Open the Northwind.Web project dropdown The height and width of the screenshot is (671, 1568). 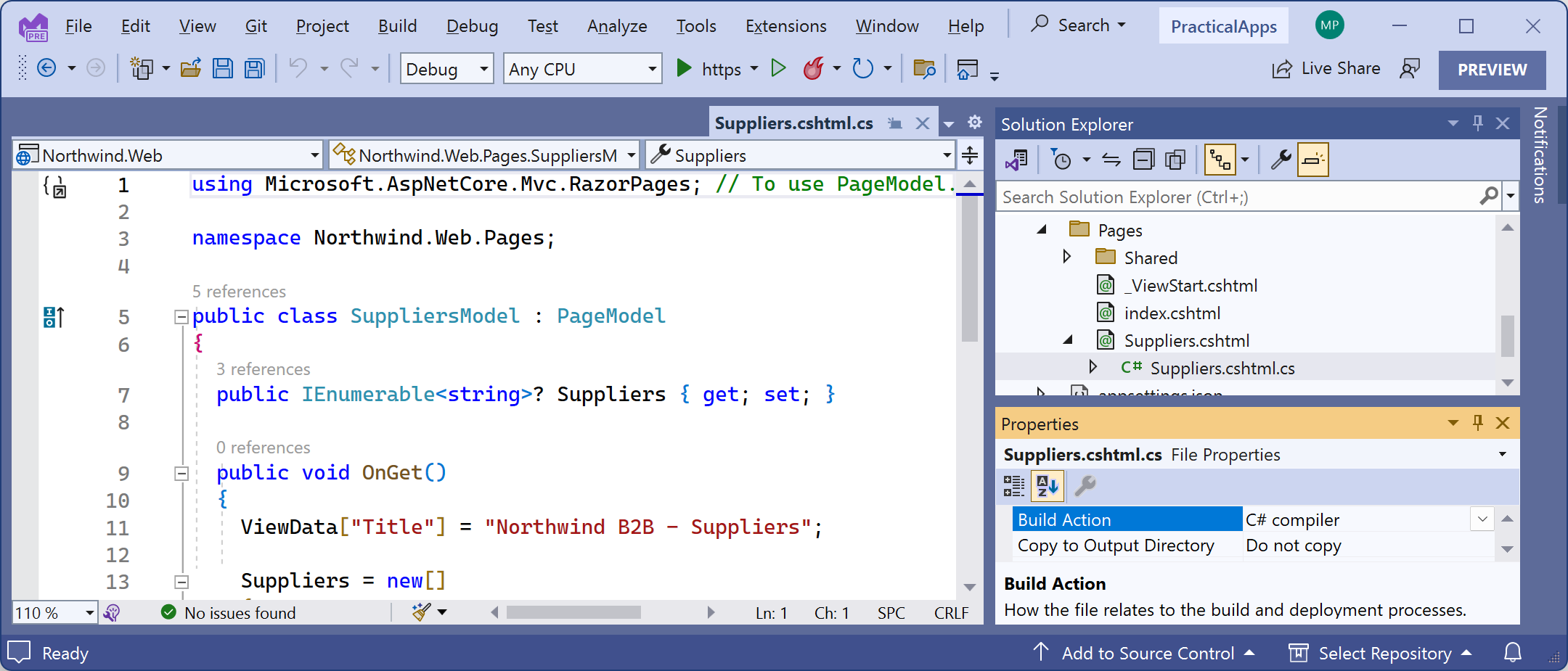click(x=168, y=155)
